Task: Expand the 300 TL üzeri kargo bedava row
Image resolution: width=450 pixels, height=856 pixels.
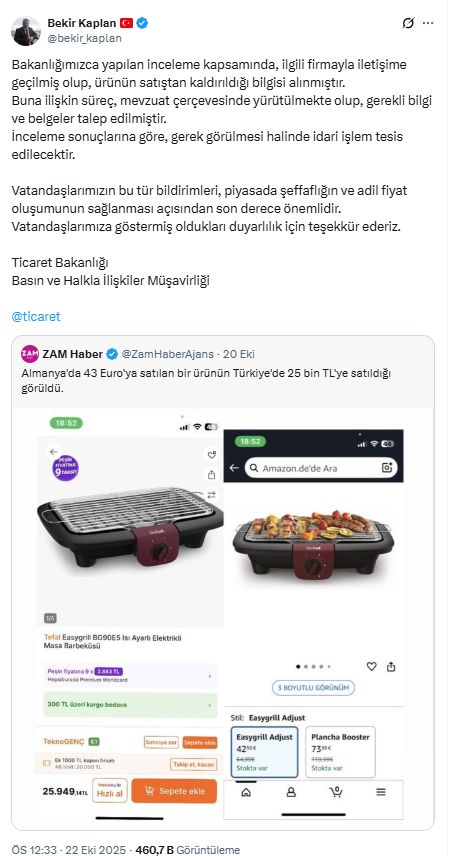Action: pos(130,705)
